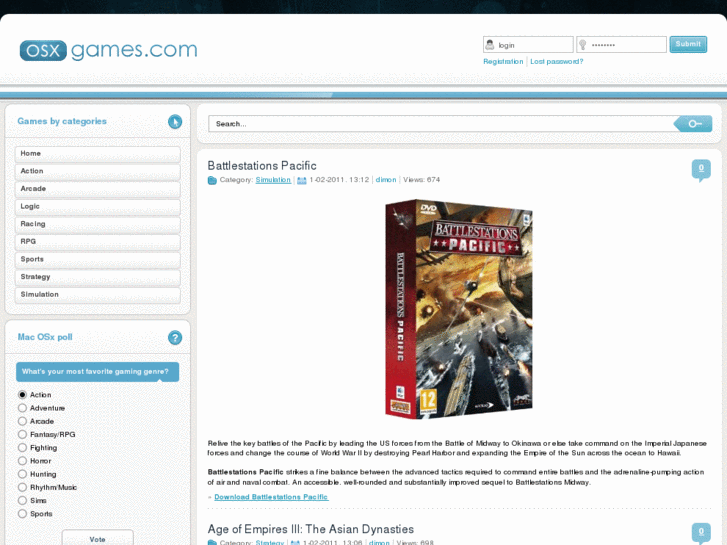Open the Simulation category link under Battlestations Pacific
The height and width of the screenshot is (545, 727).
(x=273, y=180)
